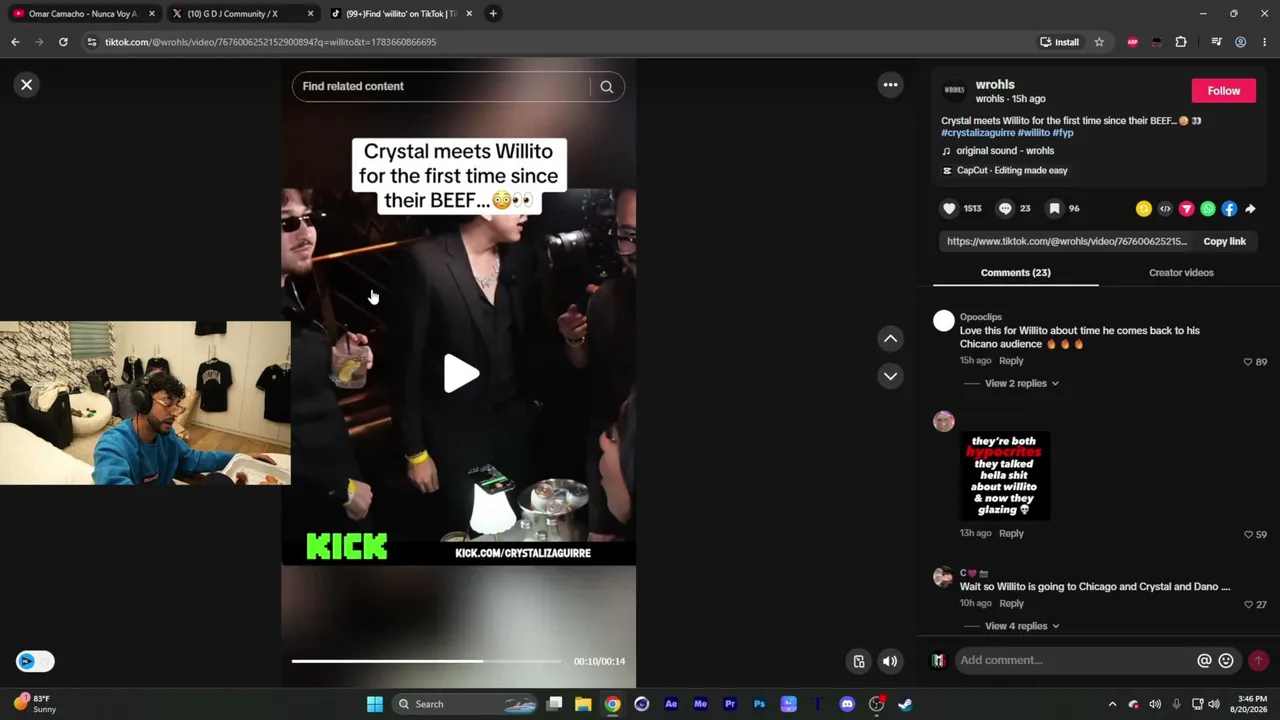Image resolution: width=1280 pixels, height=720 pixels.
Task: Like the Opooclips comment
Action: tap(1248, 362)
